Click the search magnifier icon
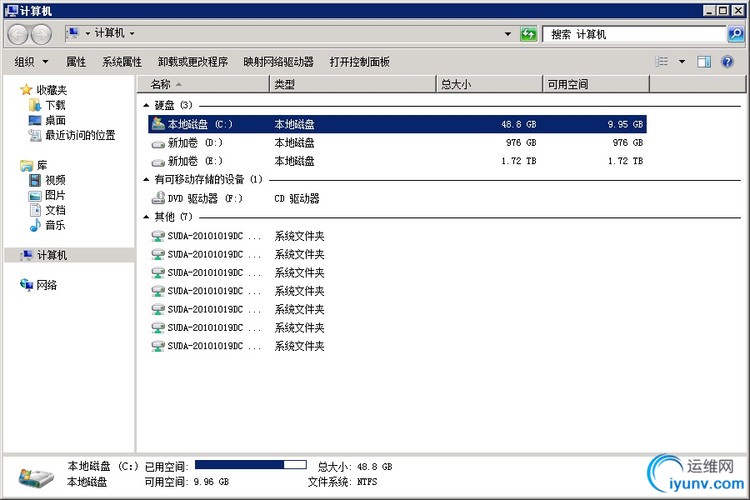750x500 pixels. pos(735,34)
